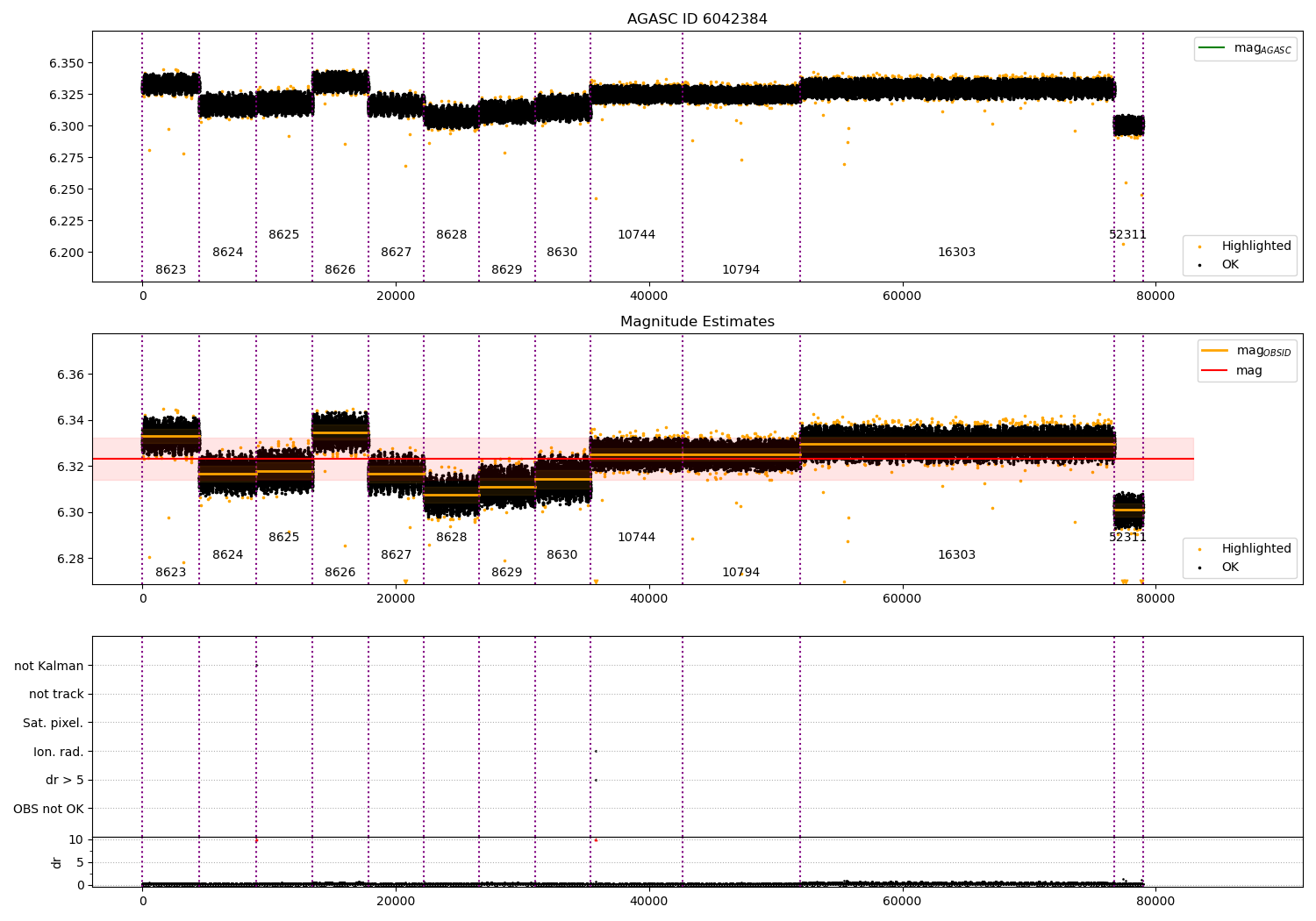Click obsid label 8626 in Magnitude Estimates plot
1316x921 pixels.
pyautogui.click(x=340, y=573)
